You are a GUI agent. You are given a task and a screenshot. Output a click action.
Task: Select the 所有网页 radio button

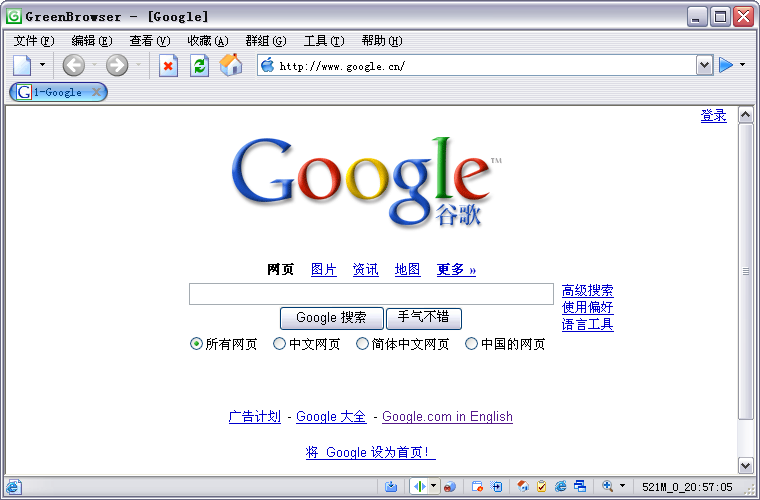click(196, 344)
